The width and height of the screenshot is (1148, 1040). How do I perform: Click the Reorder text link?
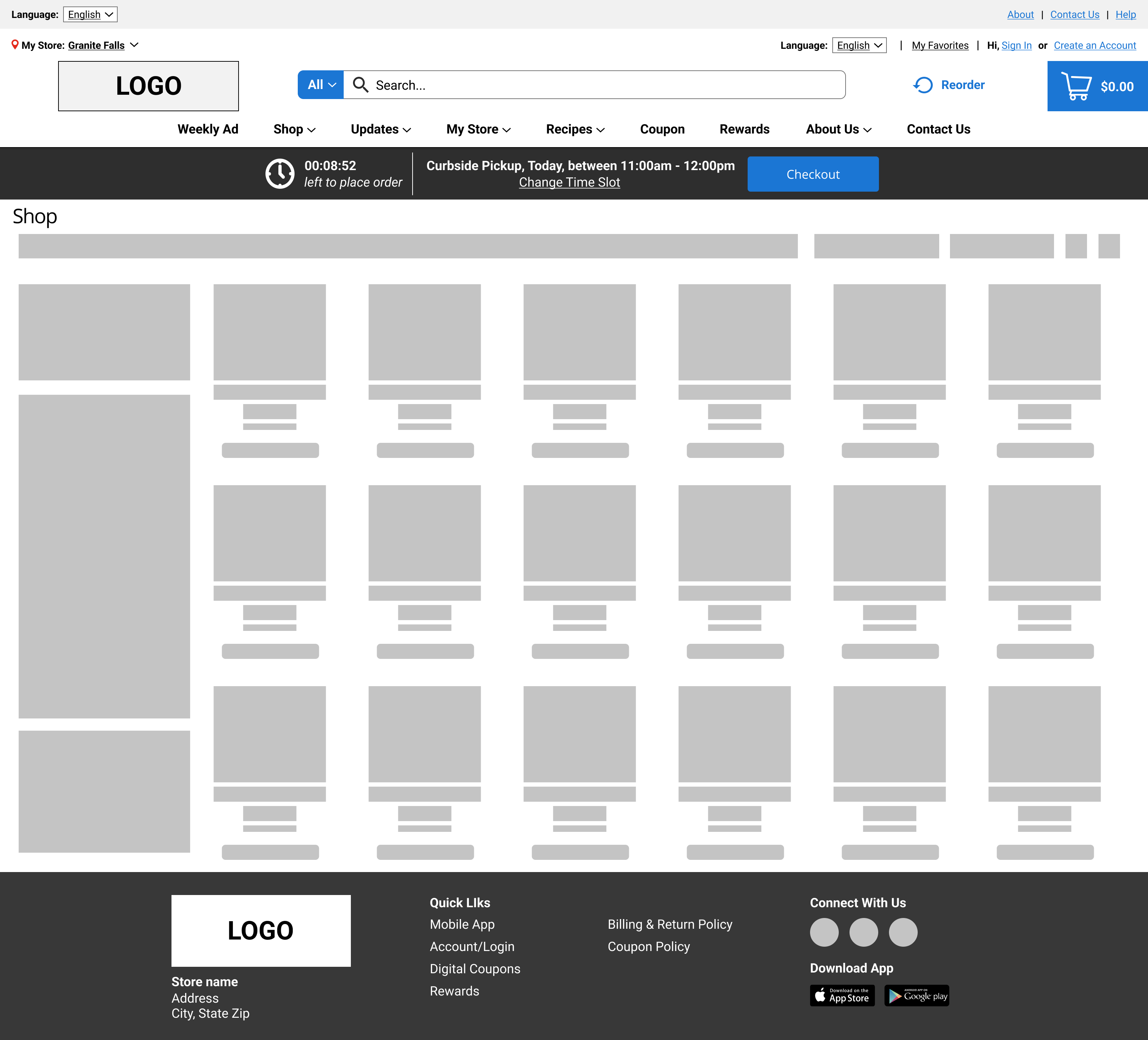click(963, 85)
